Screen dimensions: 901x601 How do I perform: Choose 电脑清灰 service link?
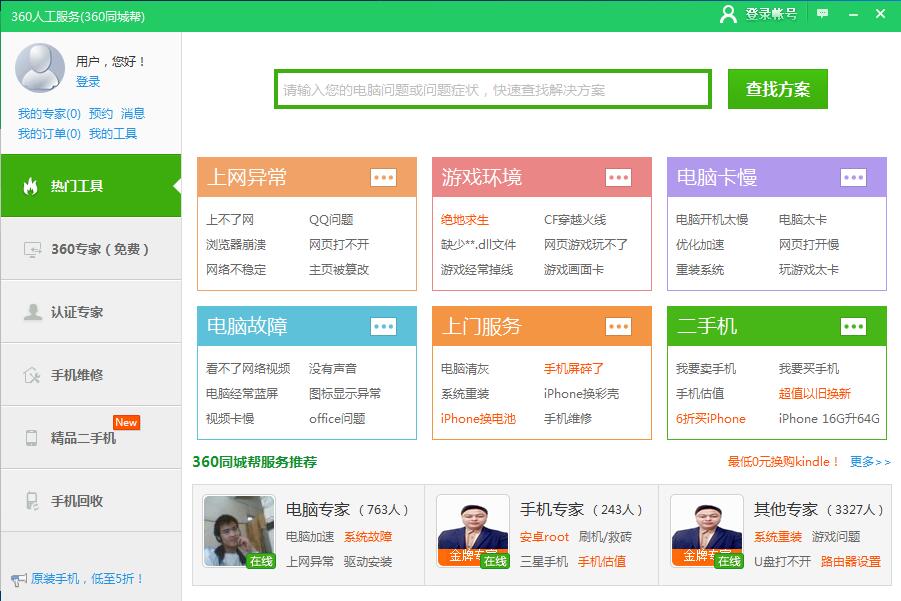point(465,368)
